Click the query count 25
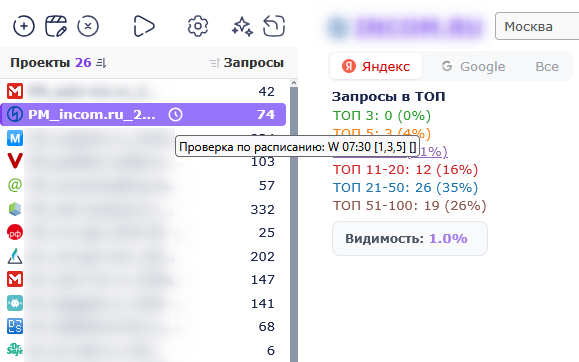The width and height of the screenshot is (579, 362). pos(267,233)
